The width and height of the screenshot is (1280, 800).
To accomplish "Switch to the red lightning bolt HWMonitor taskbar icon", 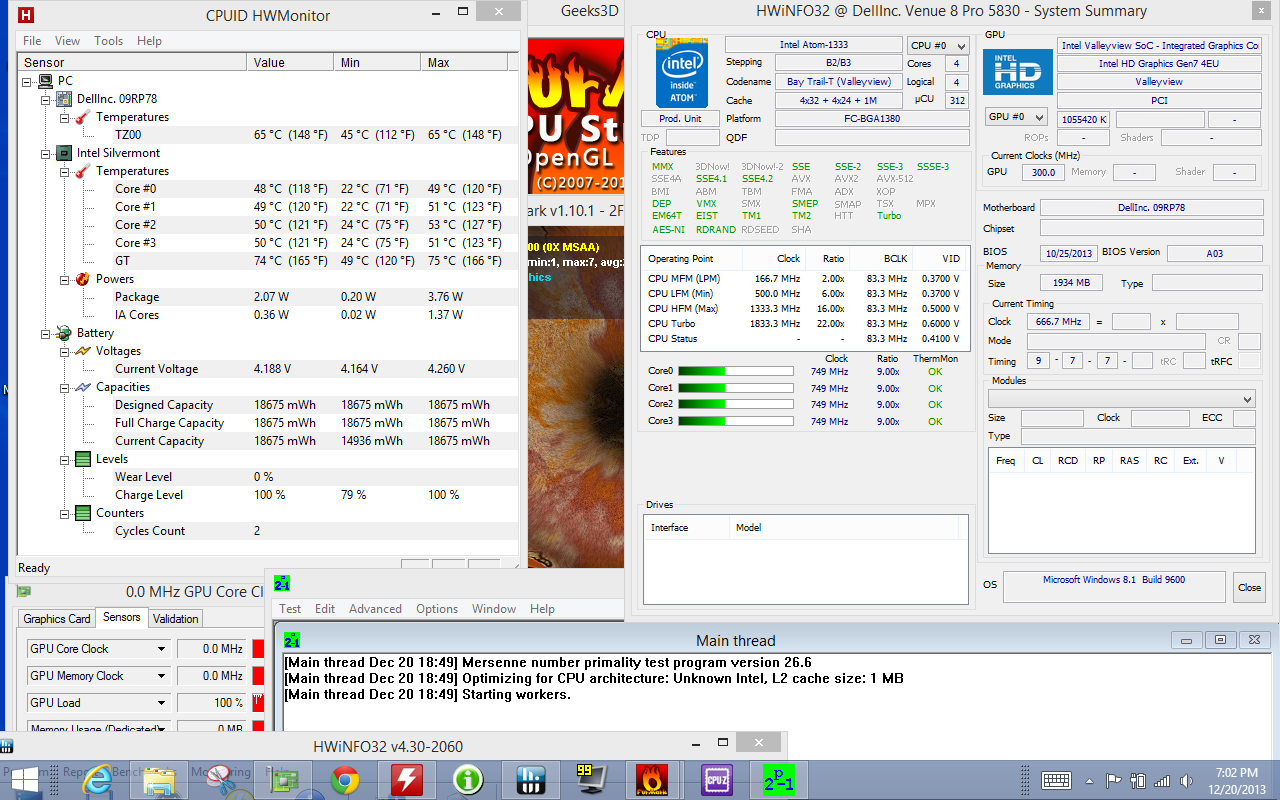I will pos(408,779).
